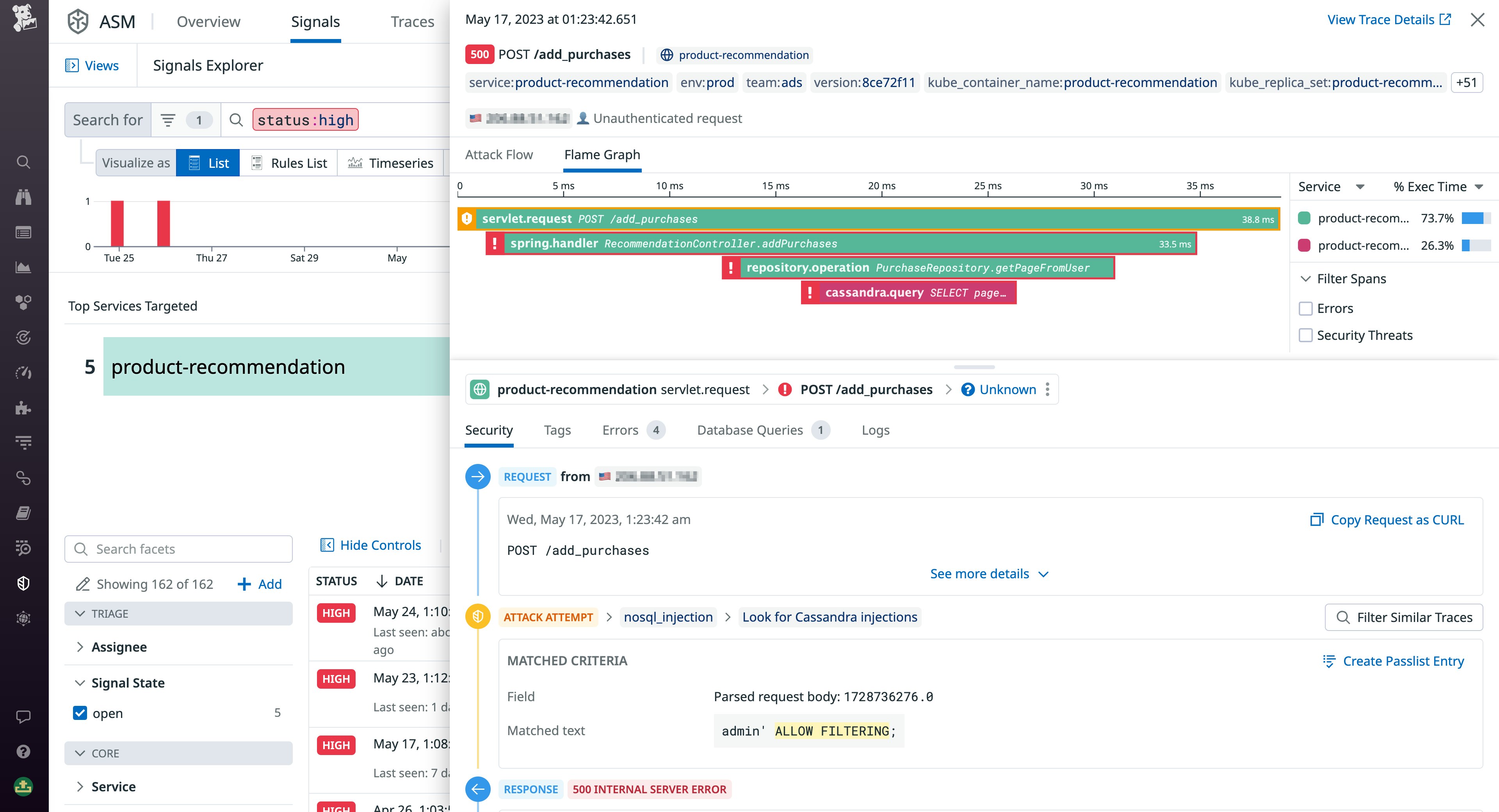Click Copy Request as CURL
1499x812 pixels.
(1387, 519)
